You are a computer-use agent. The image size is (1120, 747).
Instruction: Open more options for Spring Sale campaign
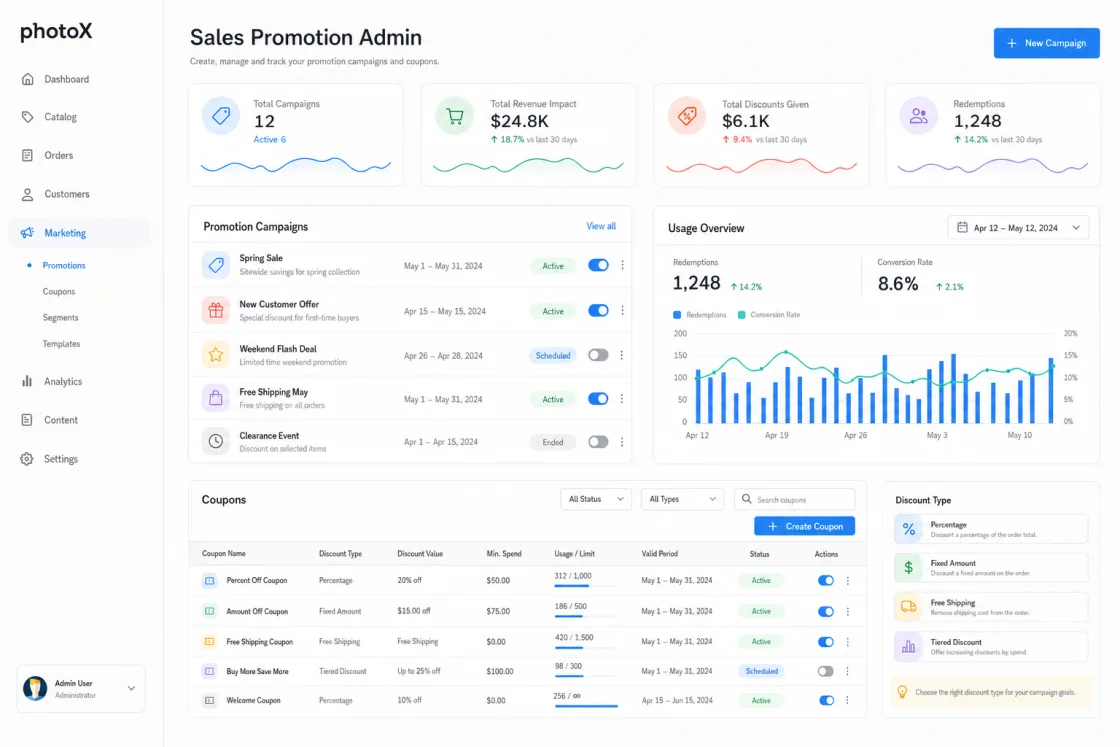(622, 265)
